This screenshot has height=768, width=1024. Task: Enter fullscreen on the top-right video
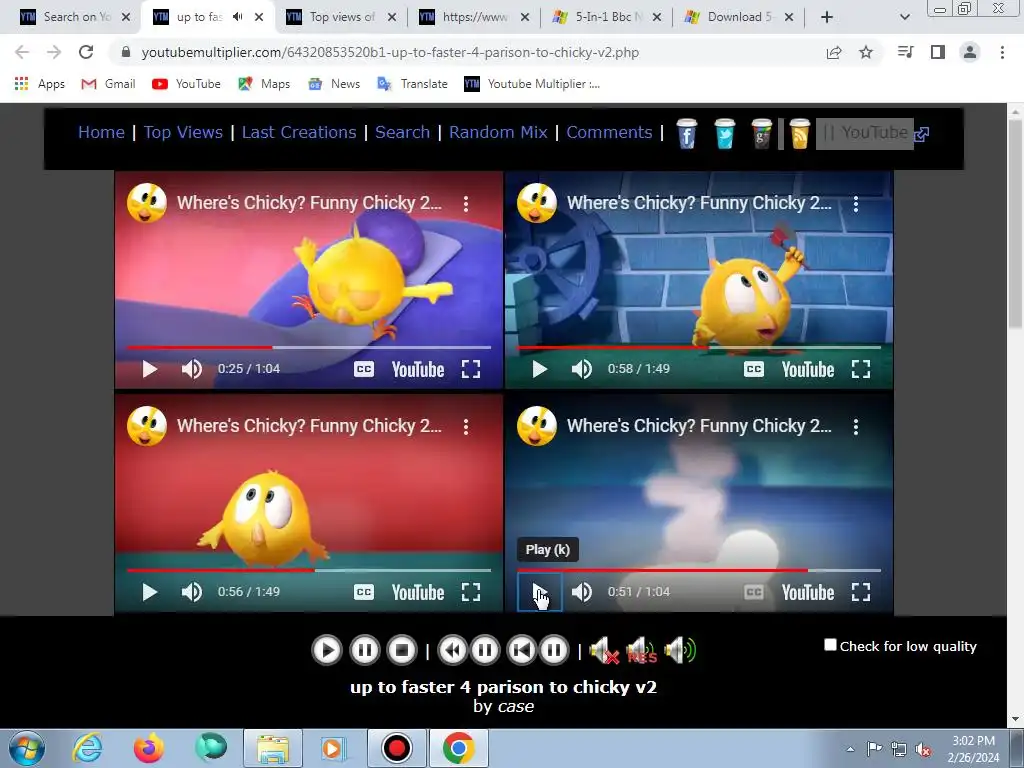click(x=861, y=369)
